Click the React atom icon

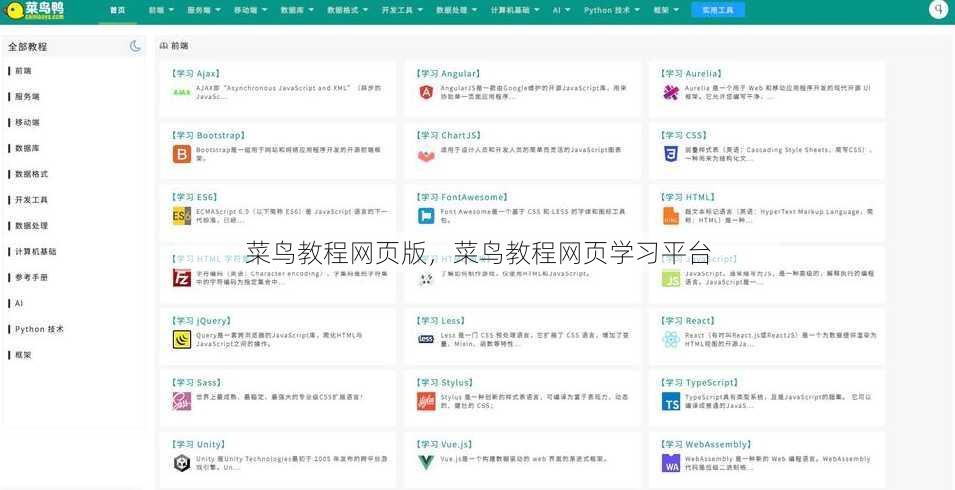coord(671,340)
